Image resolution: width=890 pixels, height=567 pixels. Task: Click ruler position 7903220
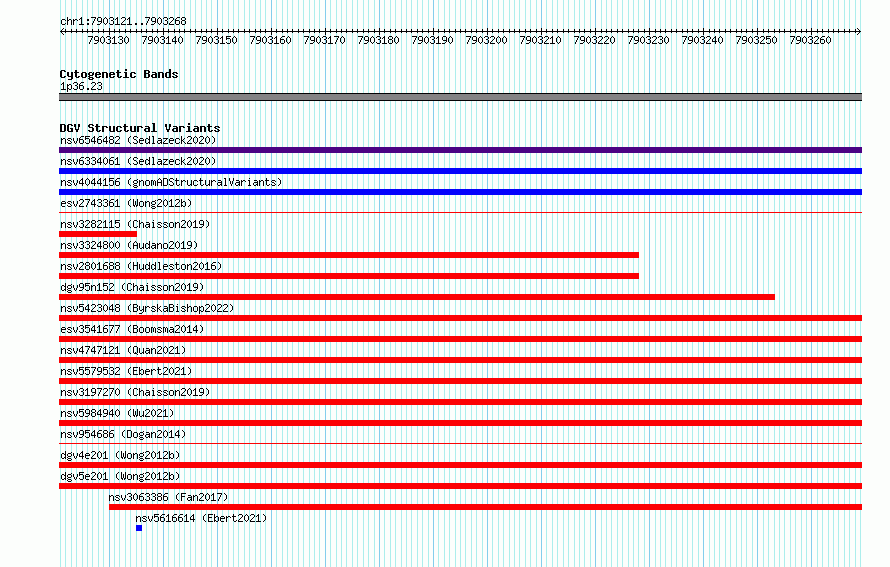594,40
